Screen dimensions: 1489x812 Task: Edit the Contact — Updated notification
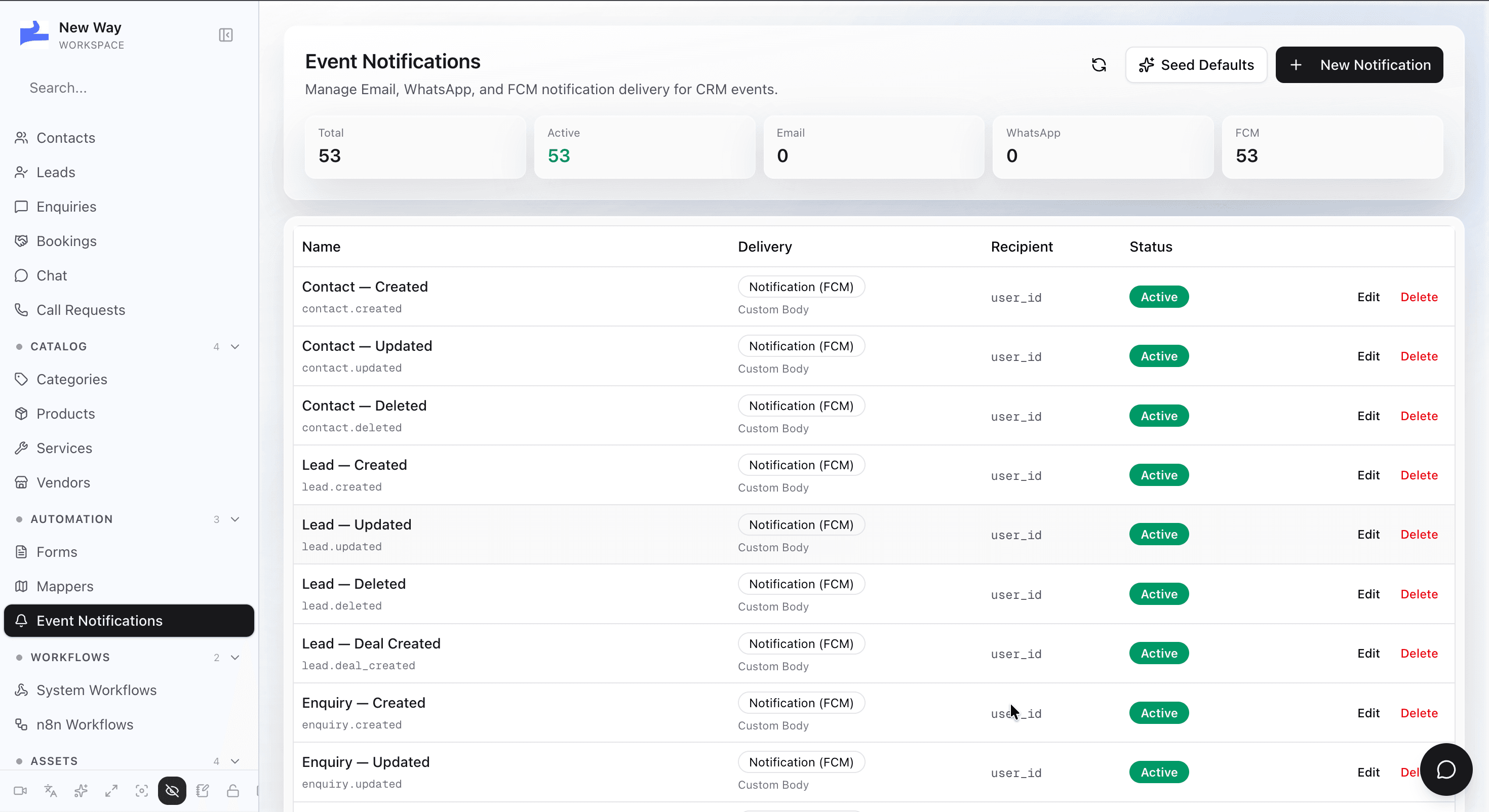tap(1368, 356)
